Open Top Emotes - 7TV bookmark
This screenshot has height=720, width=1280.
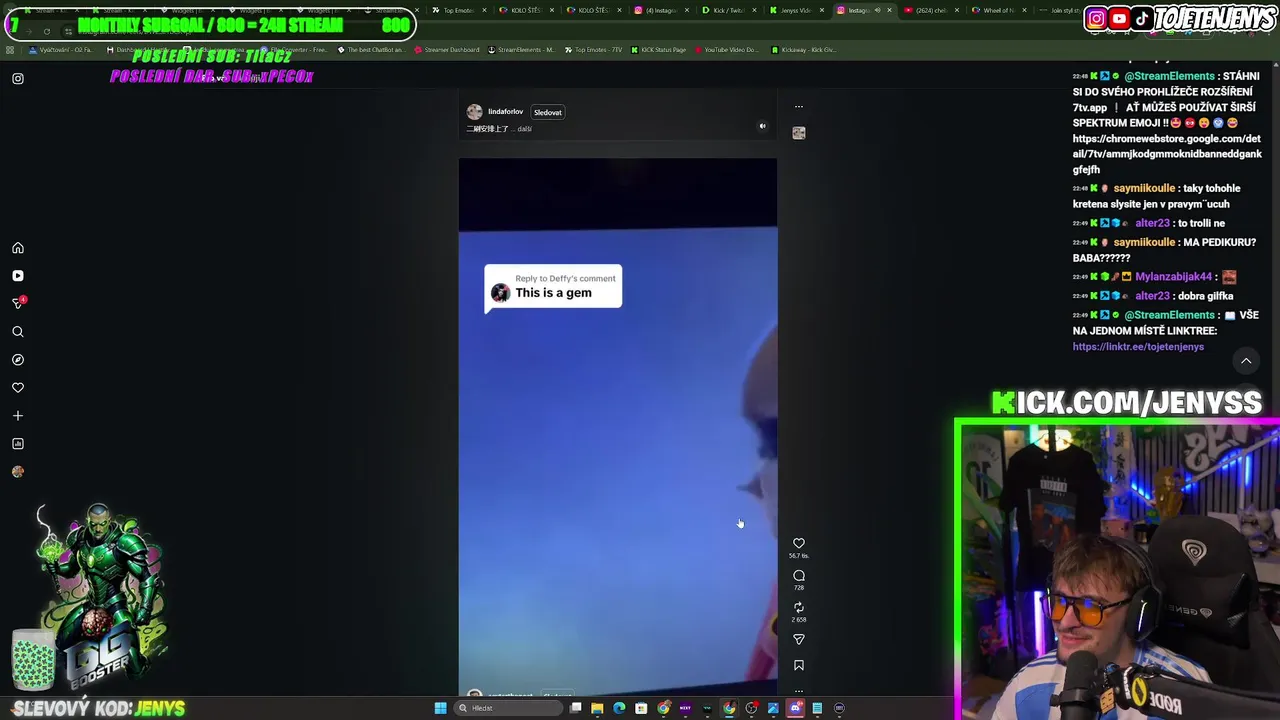594,50
